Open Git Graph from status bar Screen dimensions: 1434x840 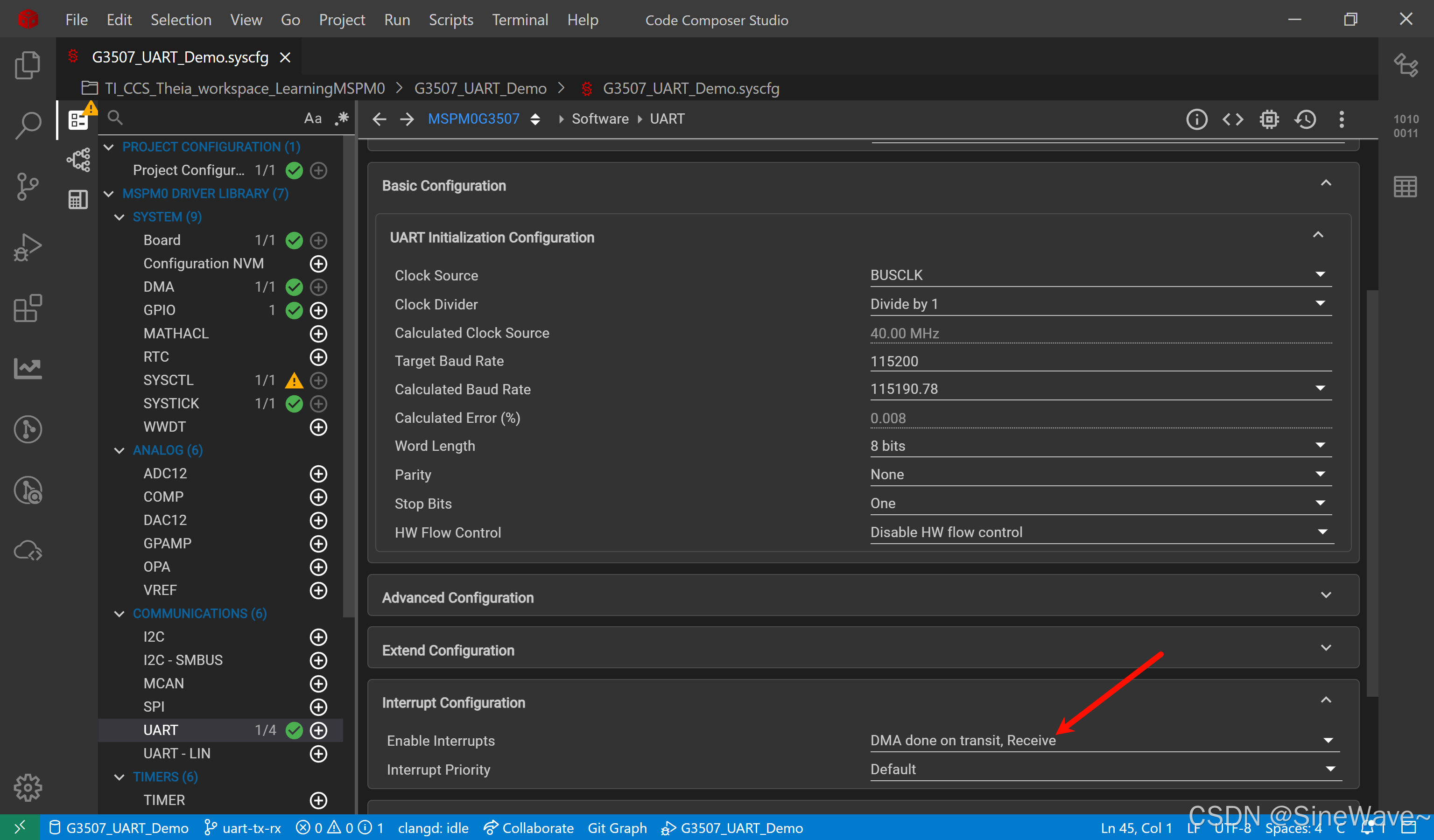tap(617, 827)
